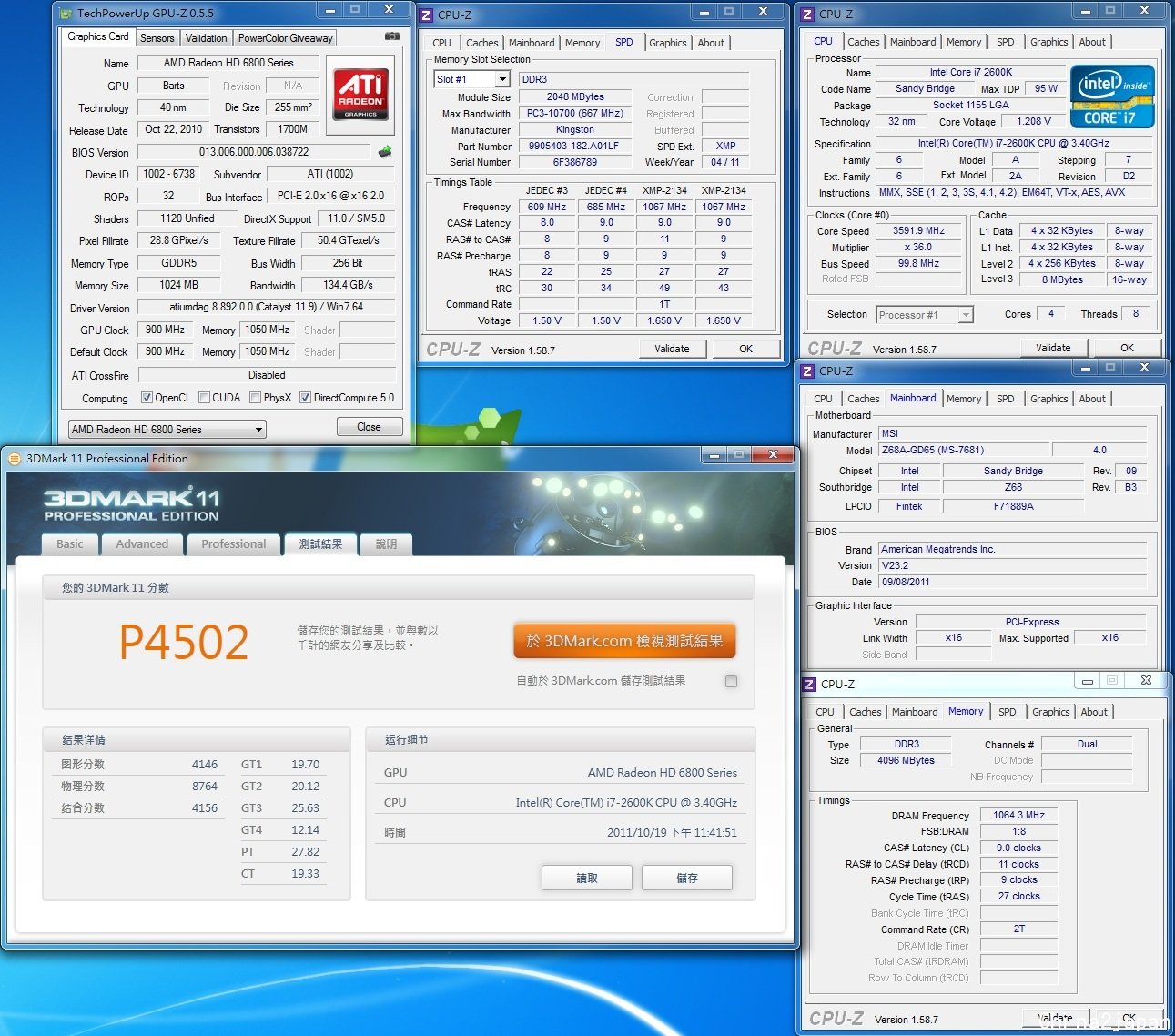Click the Bandwidth value 134.4 GB/s

tap(349, 285)
